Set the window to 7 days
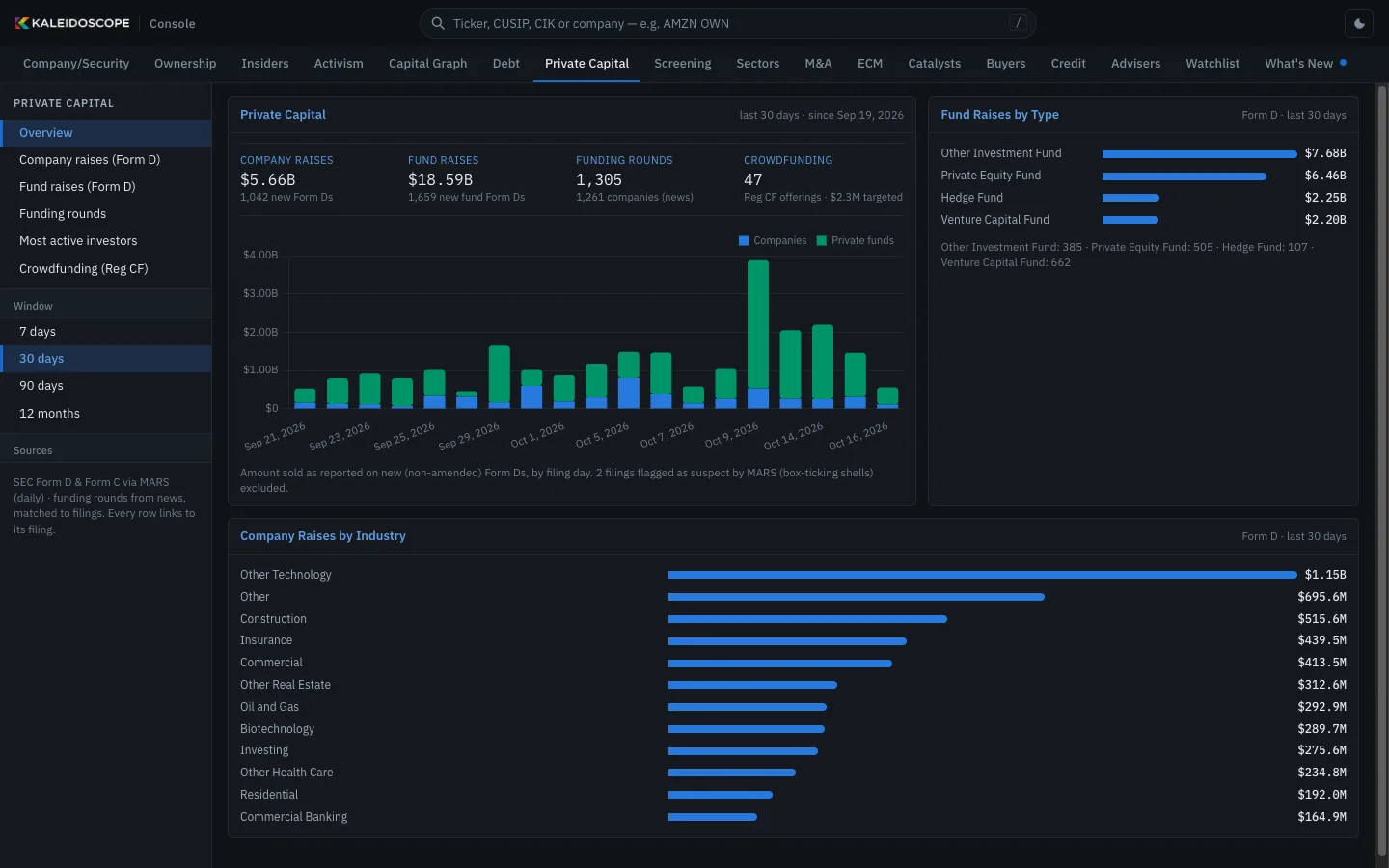Viewport: 1389px width, 868px height. tap(106, 332)
